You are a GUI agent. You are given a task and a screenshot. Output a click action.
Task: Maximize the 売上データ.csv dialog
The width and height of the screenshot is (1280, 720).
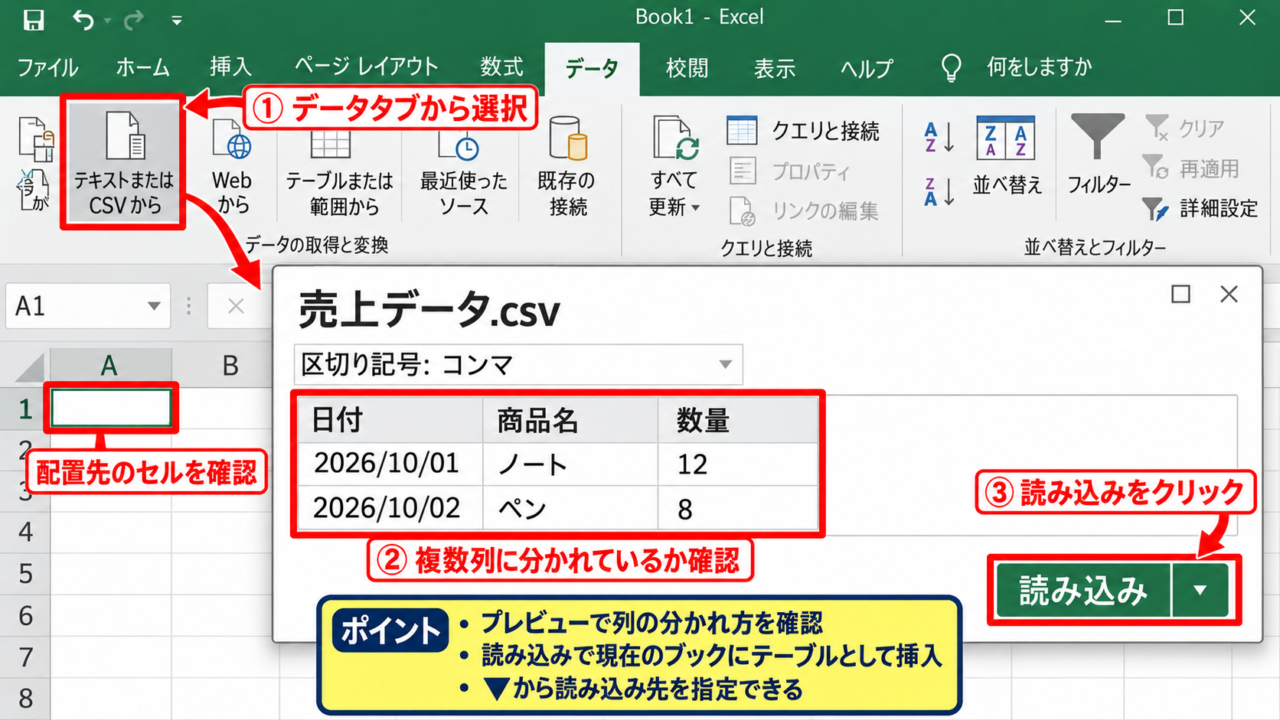tap(1181, 294)
